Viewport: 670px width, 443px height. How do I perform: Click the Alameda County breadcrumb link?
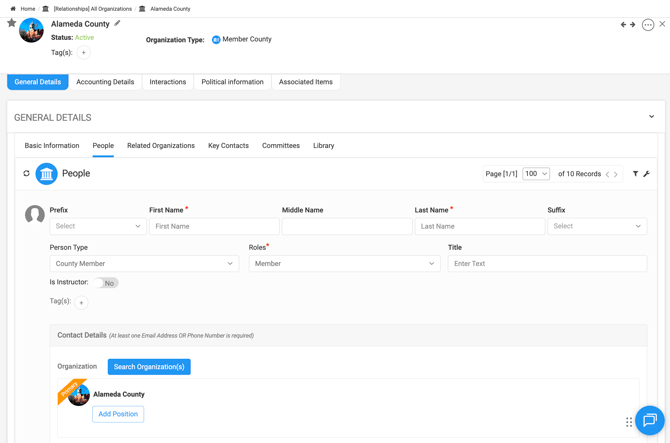coord(170,9)
